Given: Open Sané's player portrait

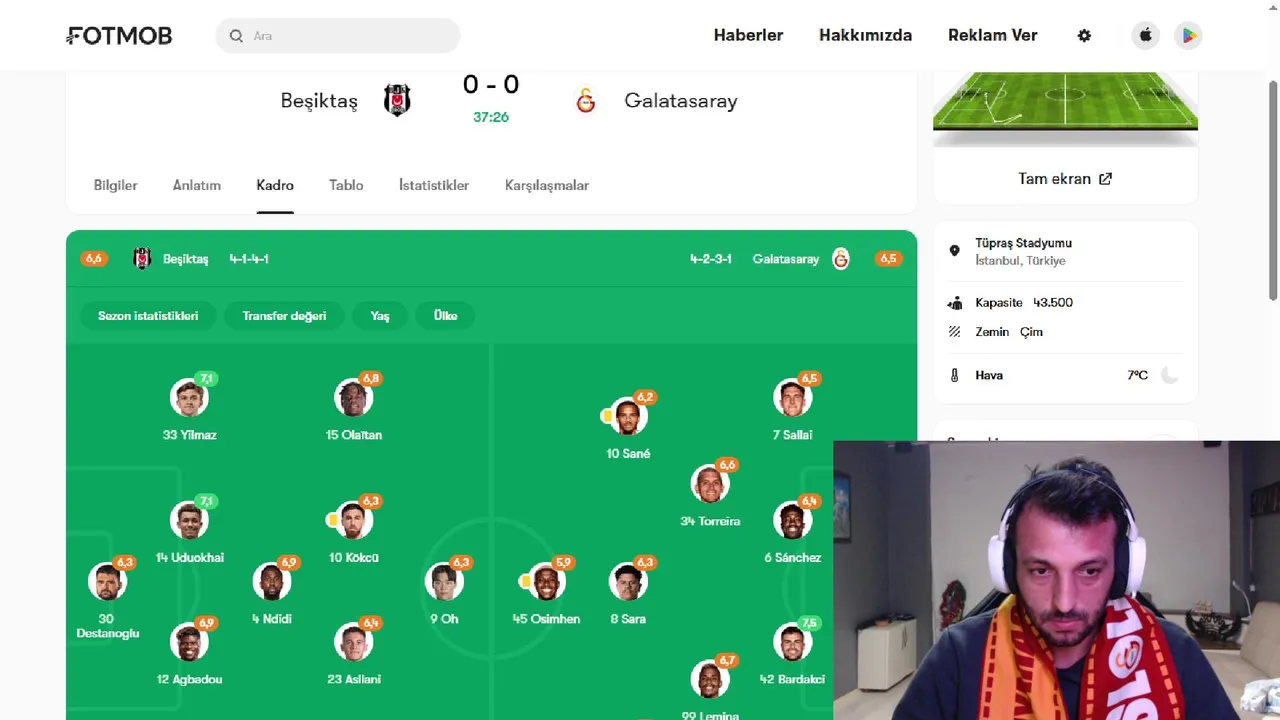Looking at the screenshot, I should (x=628, y=416).
